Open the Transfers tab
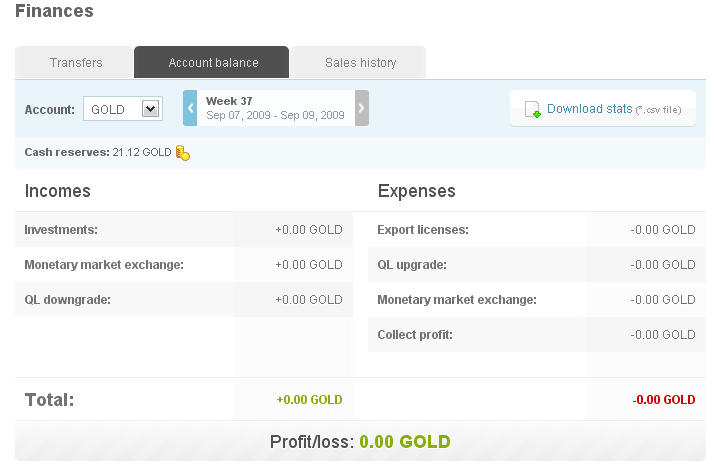714x476 pixels. pos(76,63)
